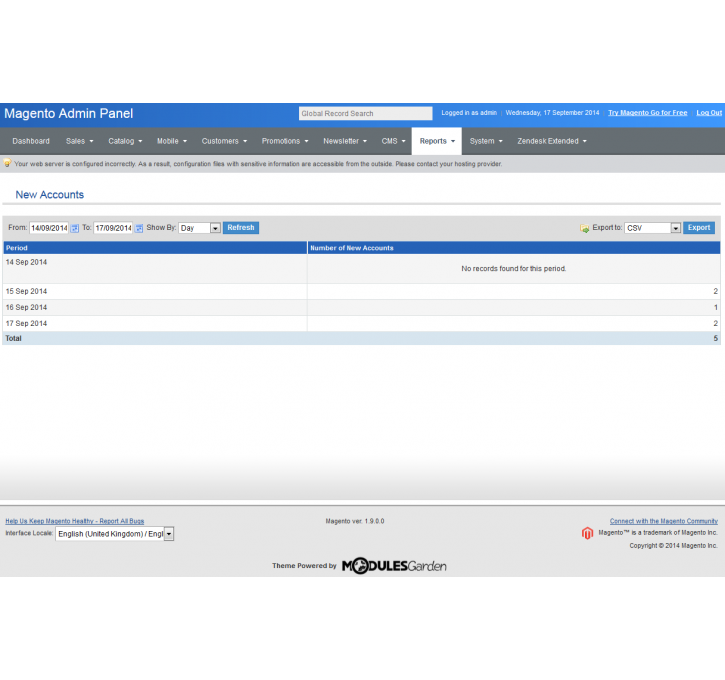
Task: Expand the Catalog menu
Action: pyautogui.click(x=125, y=141)
